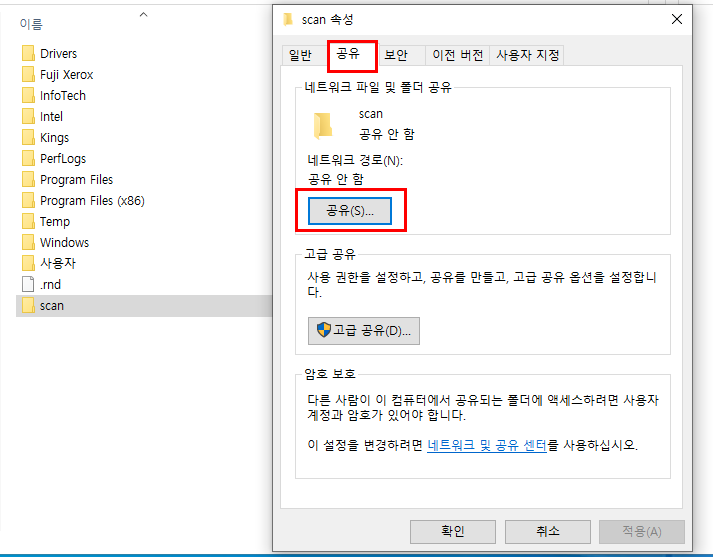The width and height of the screenshot is (713, 557).
Task: Click the PerfLogs folder name
Action: coord(63,159)
